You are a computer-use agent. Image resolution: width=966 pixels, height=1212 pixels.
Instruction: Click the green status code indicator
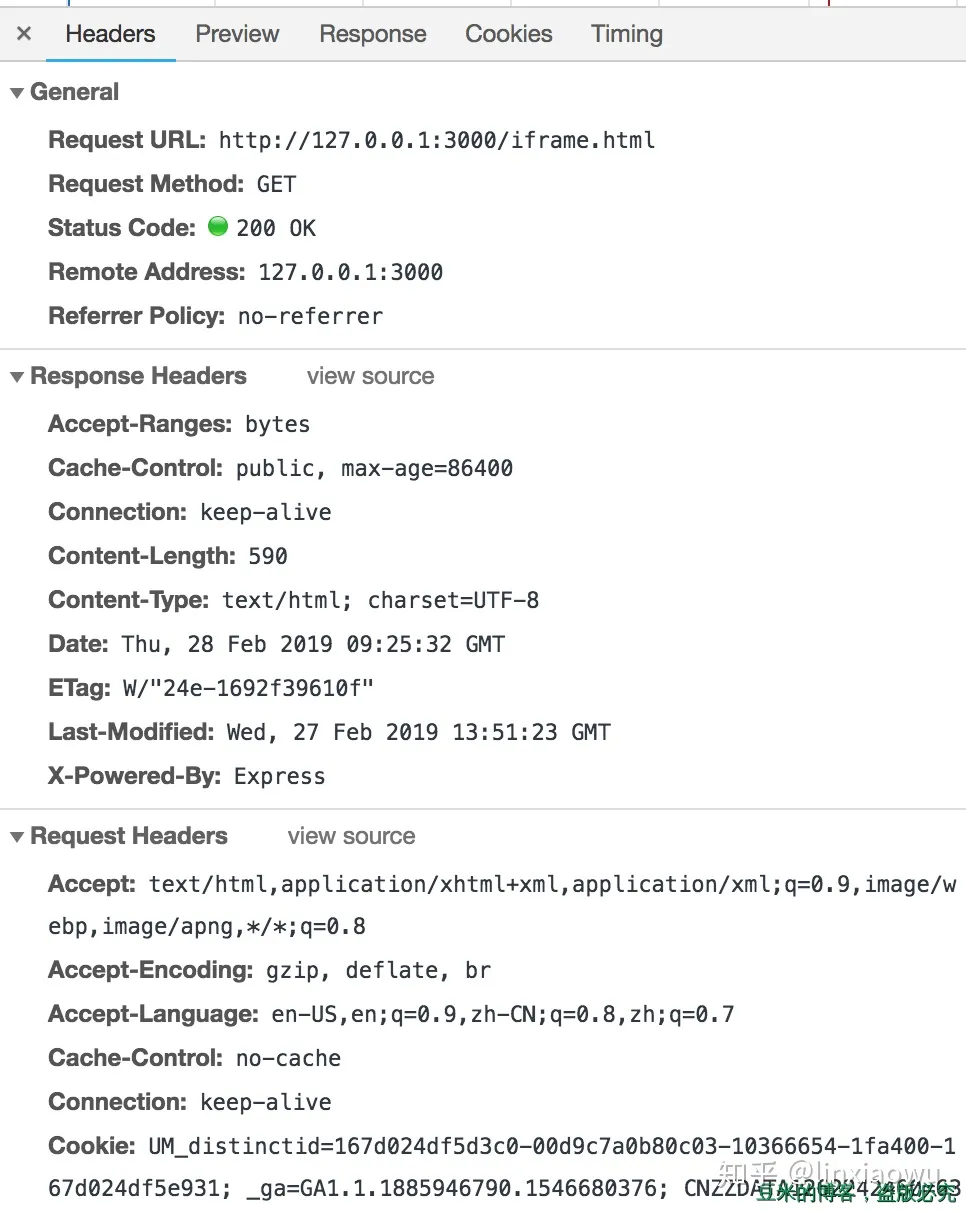(x=218, y=227)
